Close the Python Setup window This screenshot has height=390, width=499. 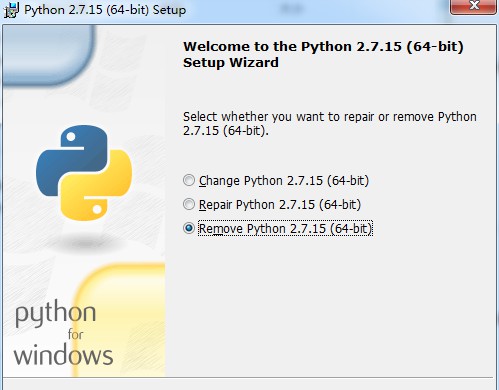pos(473,7)
